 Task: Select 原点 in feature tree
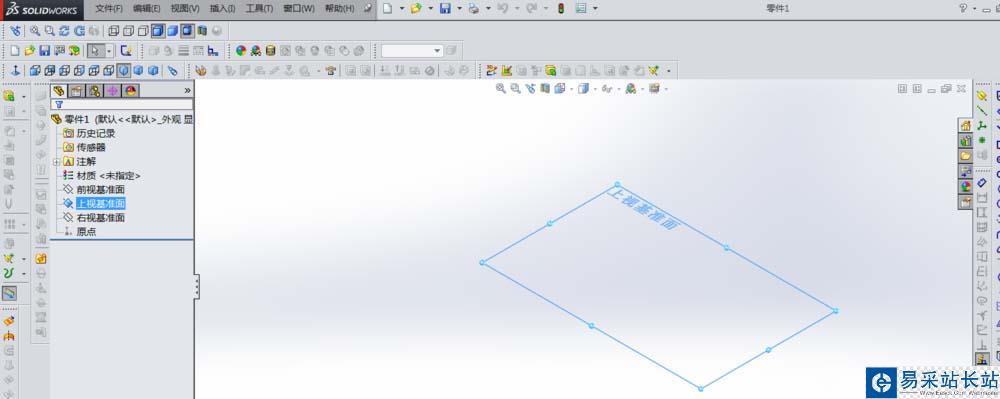coord(86,232)
